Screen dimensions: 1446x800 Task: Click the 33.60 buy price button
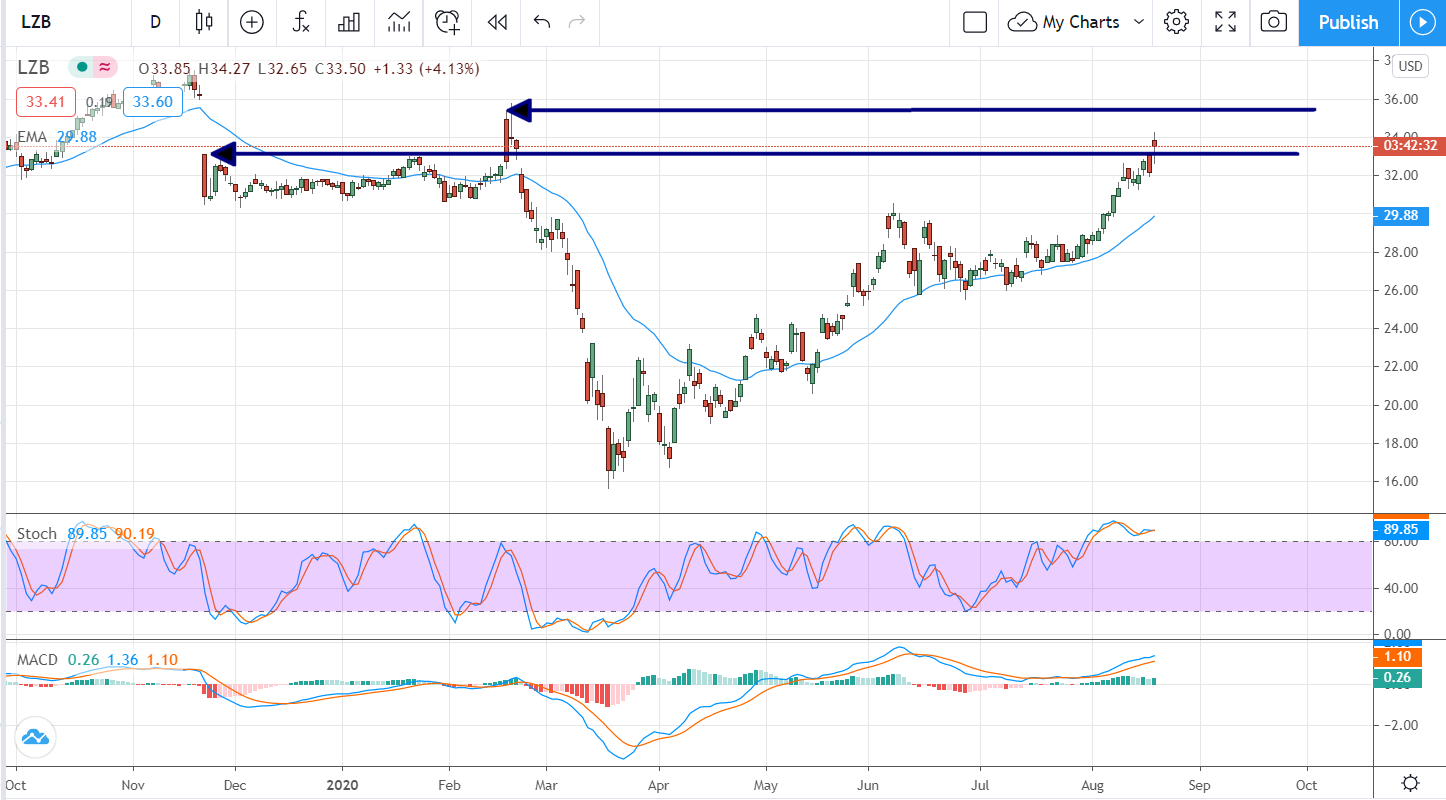pos(153,101)
